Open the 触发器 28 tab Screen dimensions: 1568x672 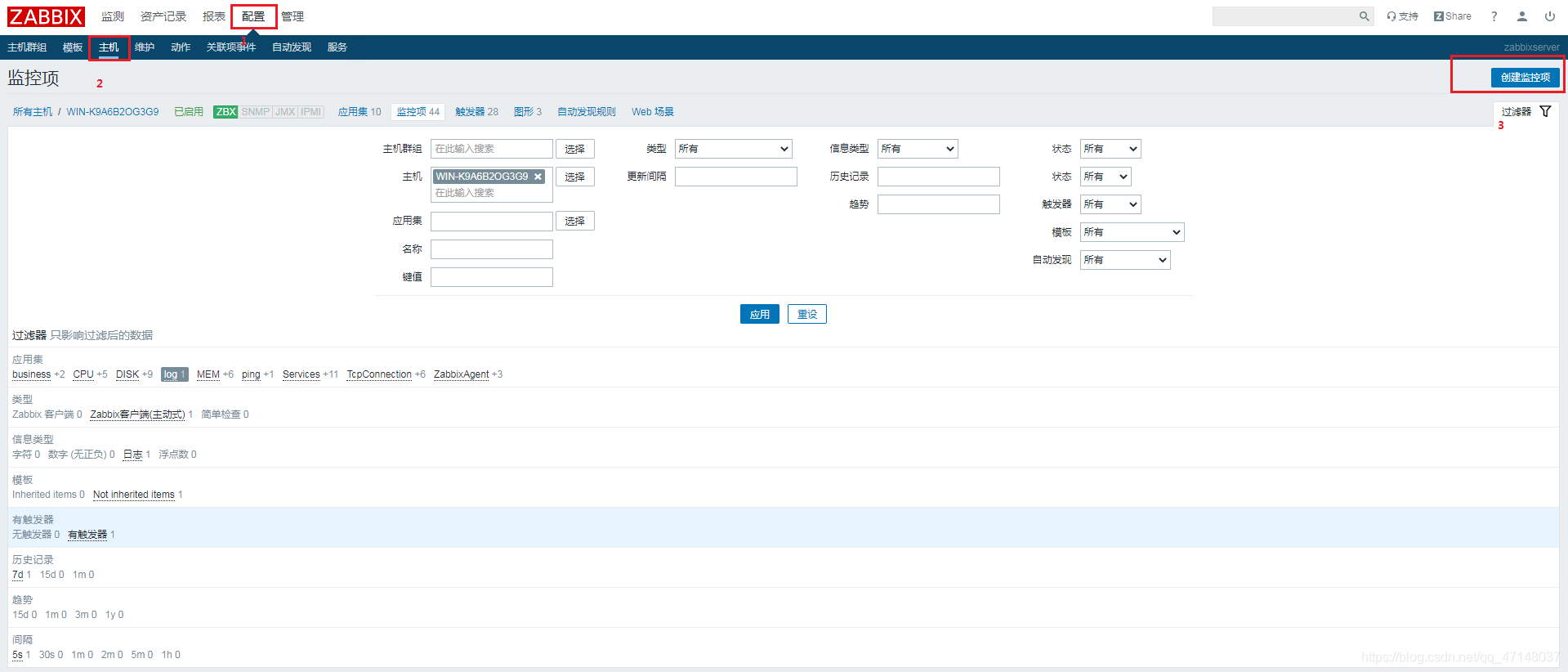click(477, 112)
